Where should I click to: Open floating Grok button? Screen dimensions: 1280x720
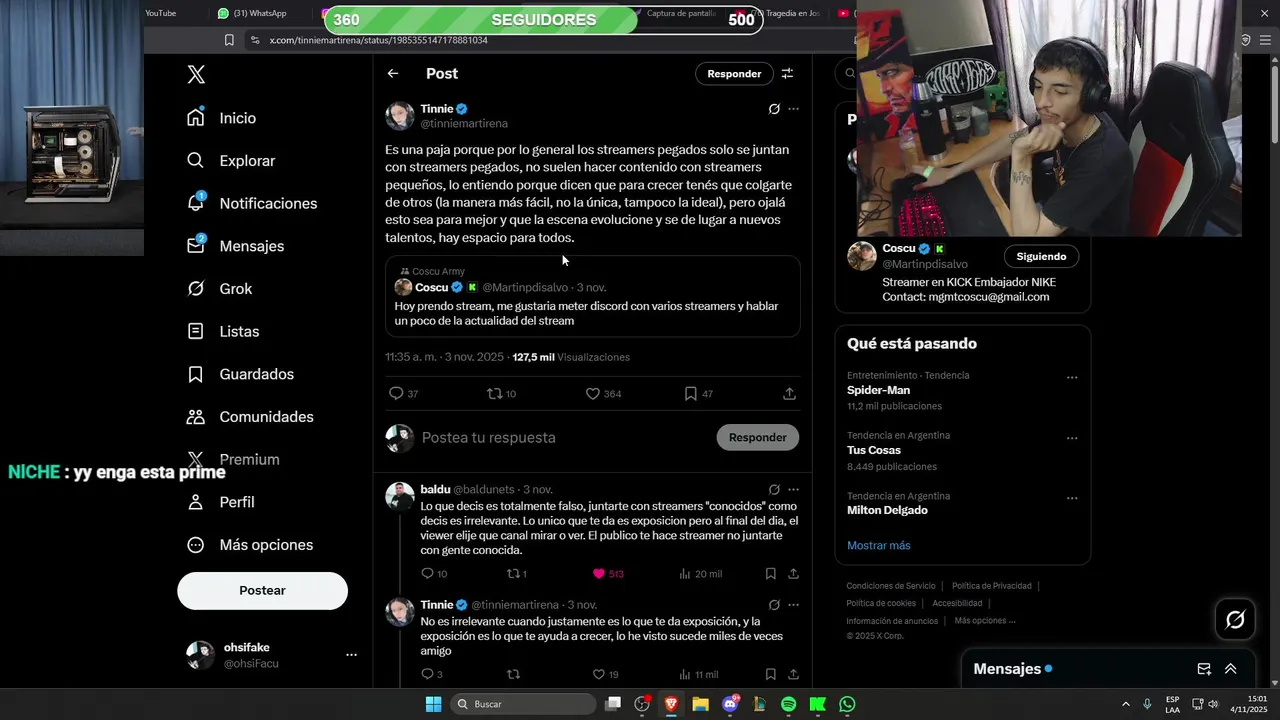pos(1235,620)
